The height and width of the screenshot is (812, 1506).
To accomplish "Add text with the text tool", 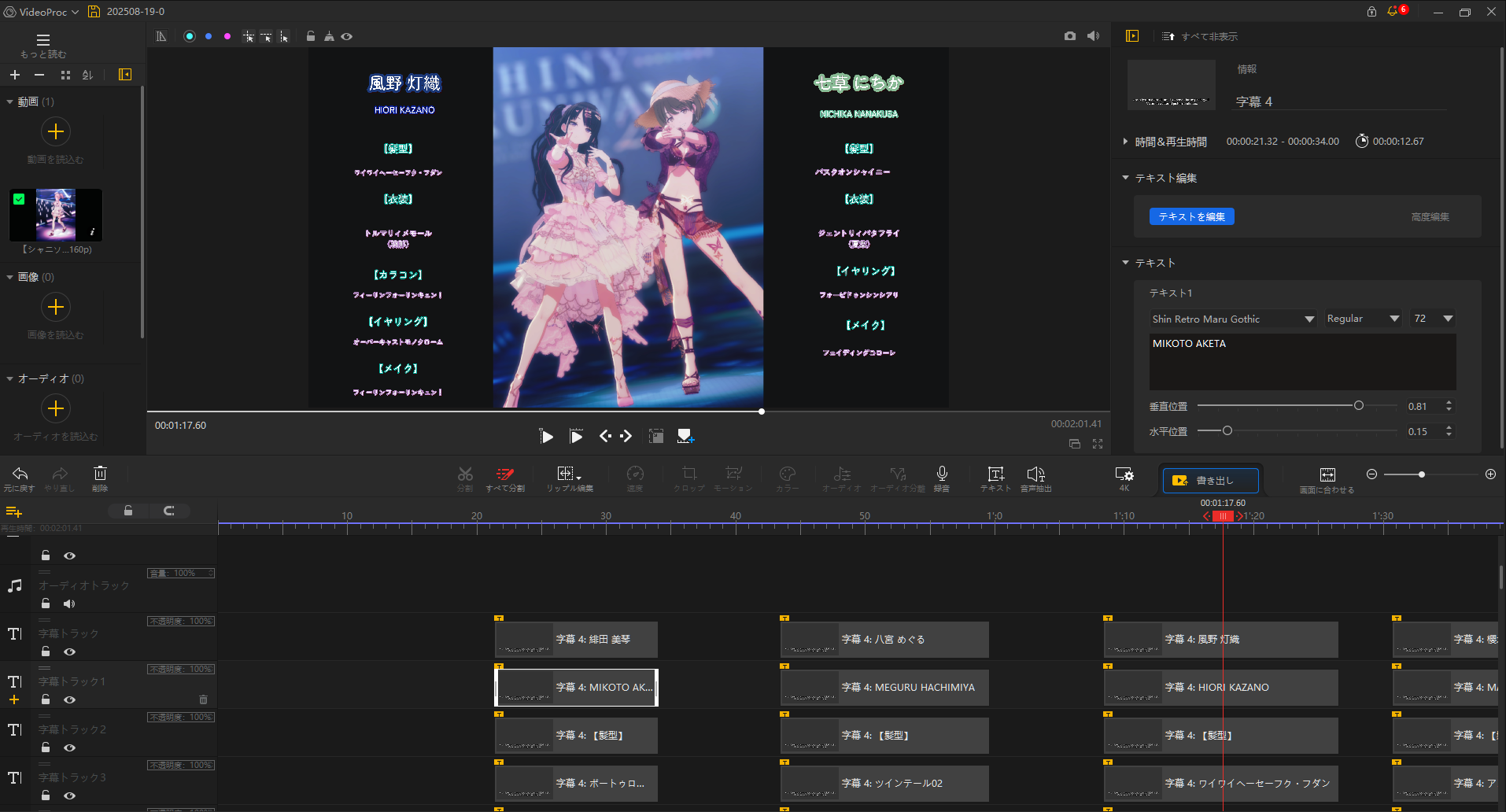I will [996, 474].
